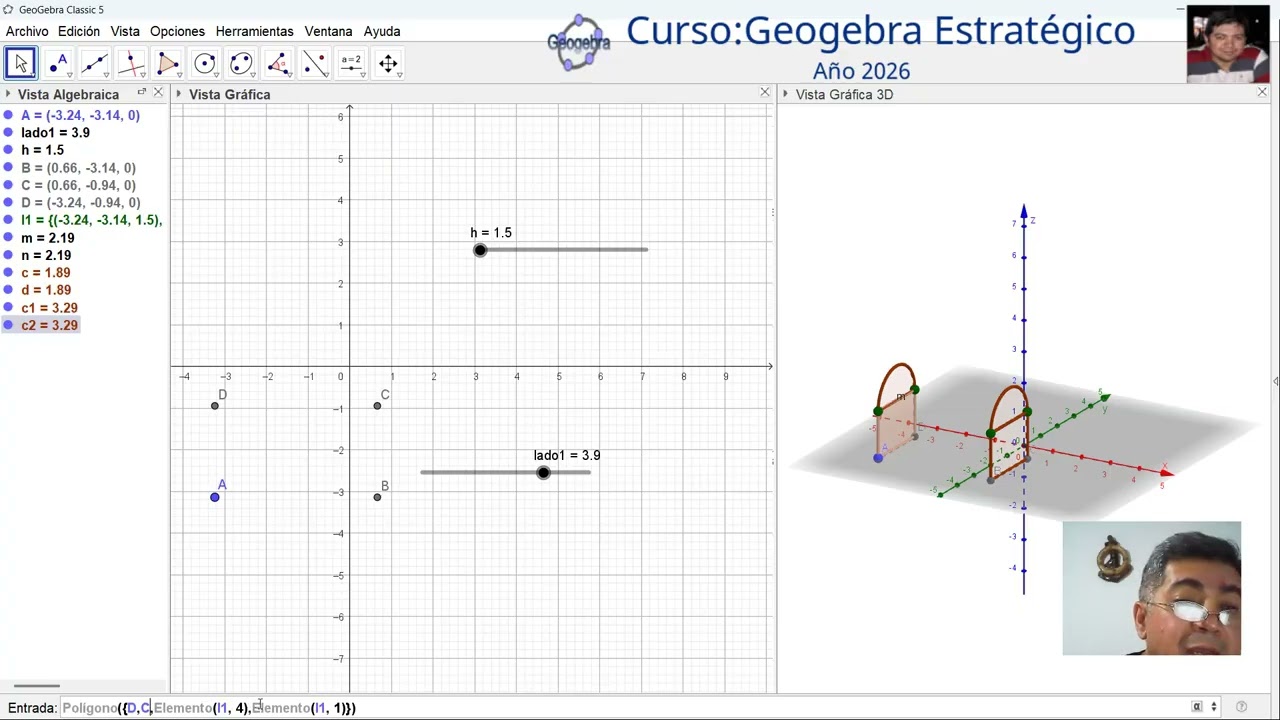Toggle visibility of point D in algebra list
Screen dimensions: 1280x720
click(9, 203)
